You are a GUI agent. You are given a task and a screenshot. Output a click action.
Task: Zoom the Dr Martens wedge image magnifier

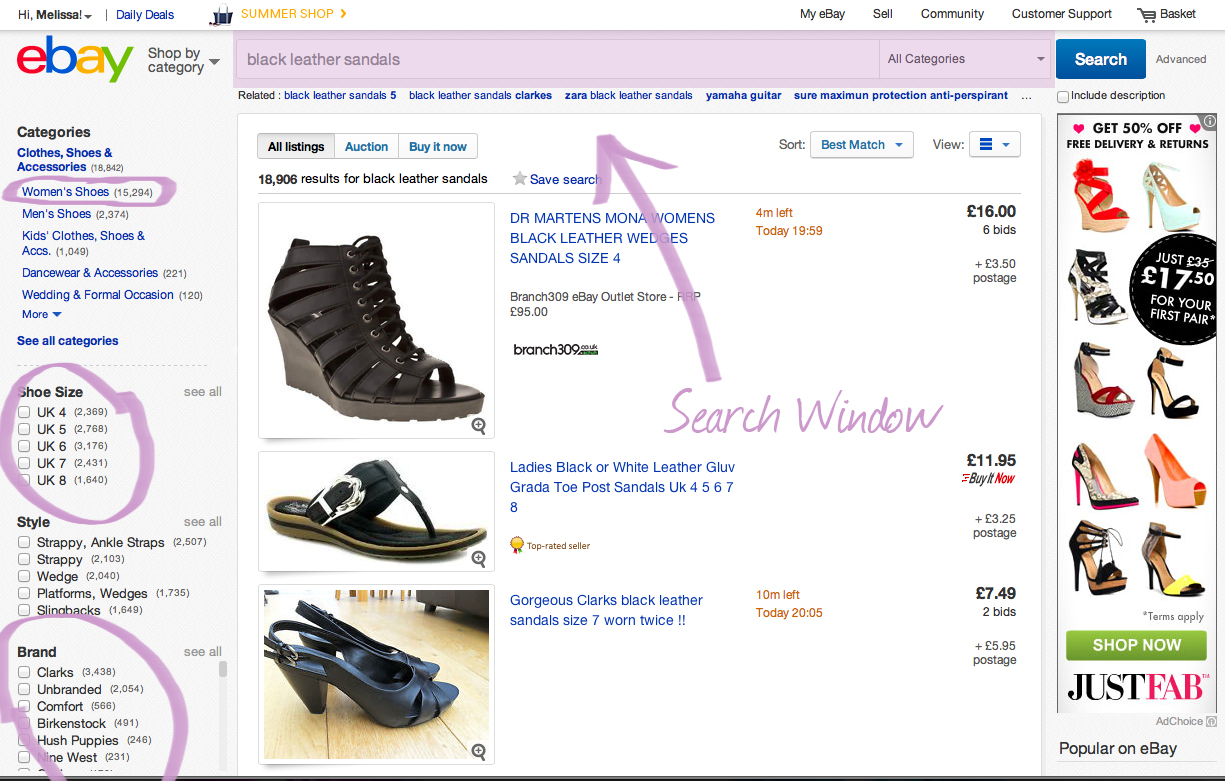point(479,426)
